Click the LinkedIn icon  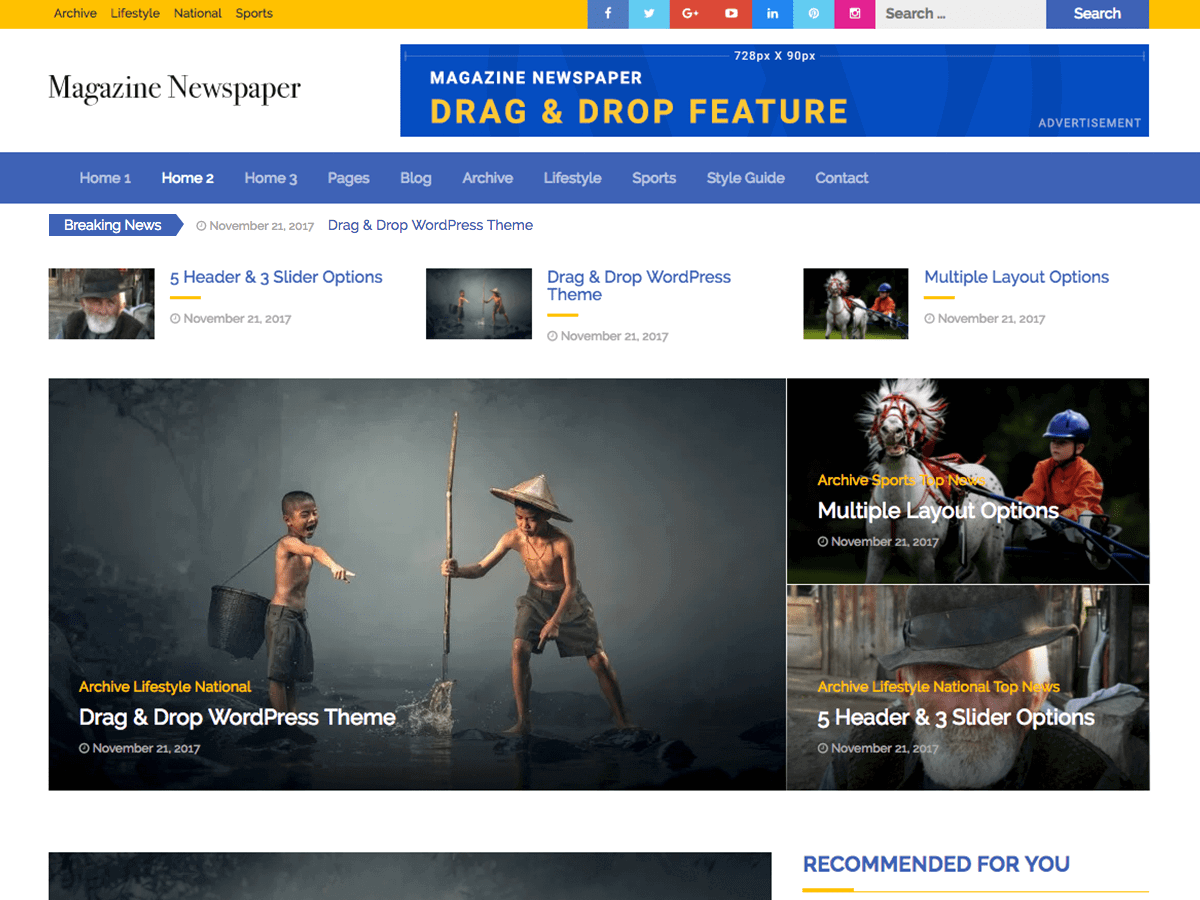point(772,14)
